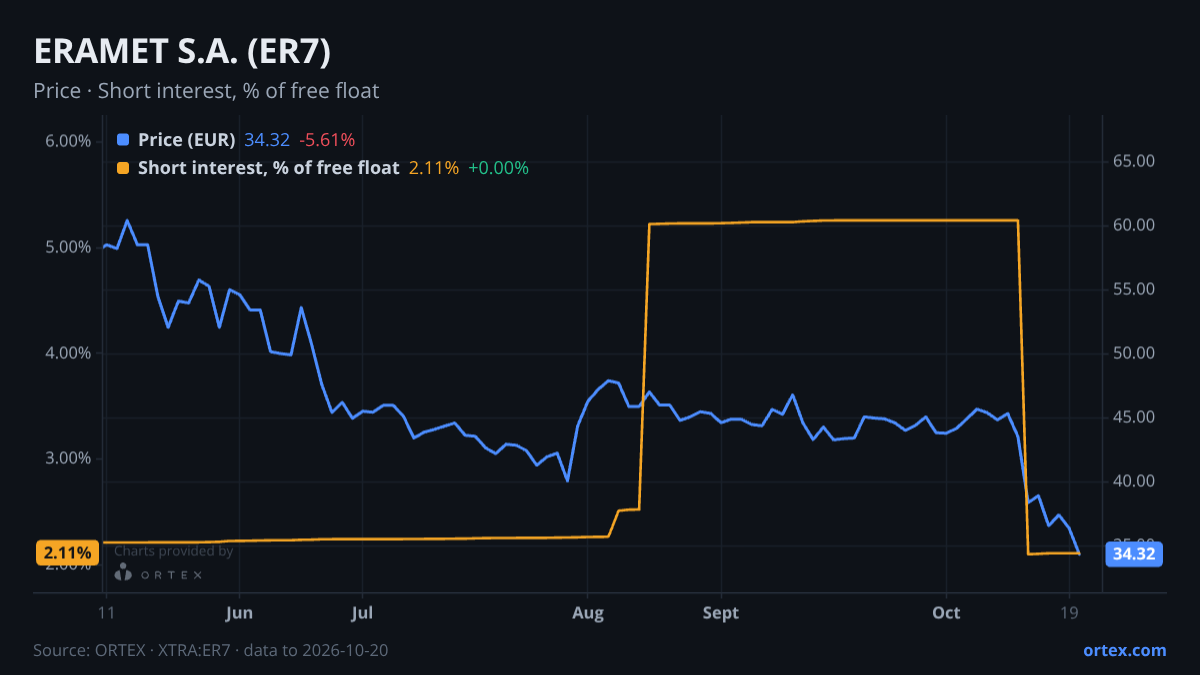Click the 3.00% left axis label

click(68, 459)
